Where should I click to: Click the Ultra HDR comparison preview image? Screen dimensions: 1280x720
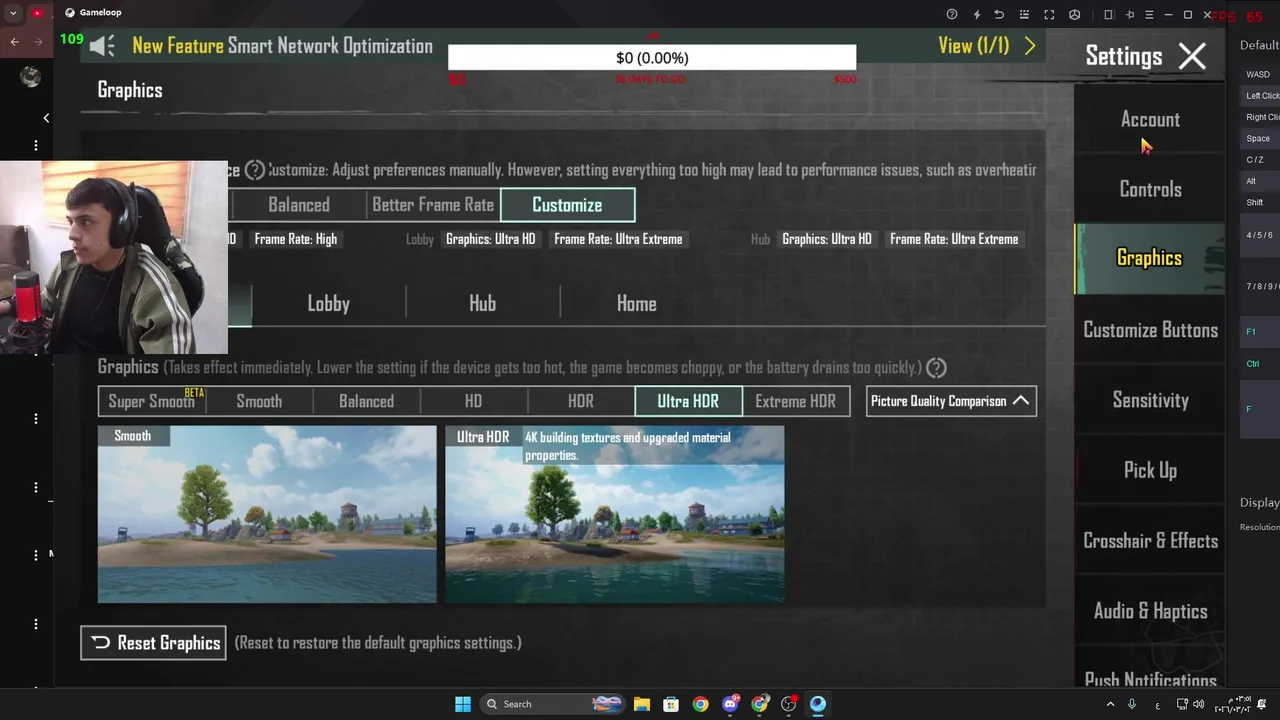(x=615, y=515)
